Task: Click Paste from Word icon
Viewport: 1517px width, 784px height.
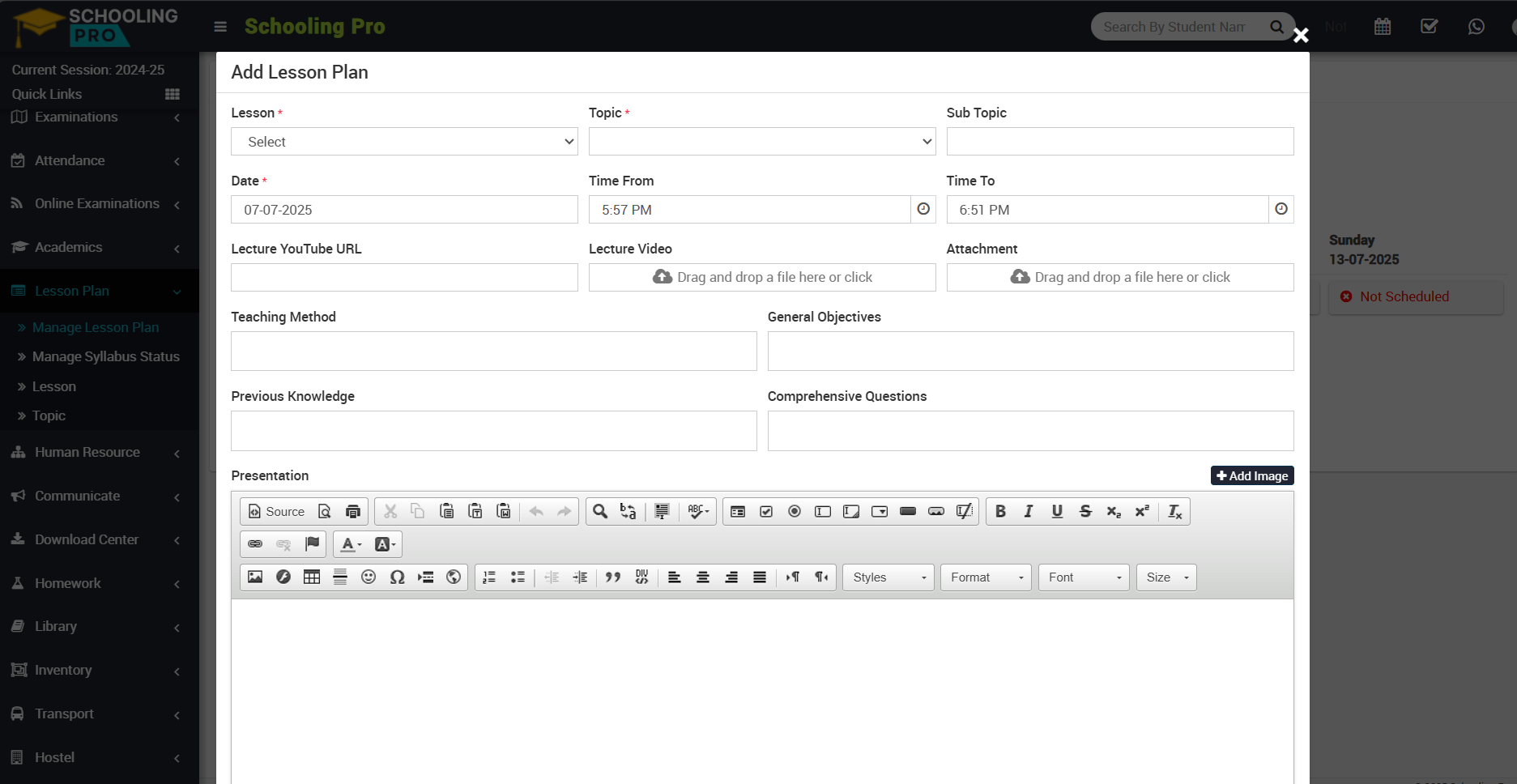Action: click(504, 511)
